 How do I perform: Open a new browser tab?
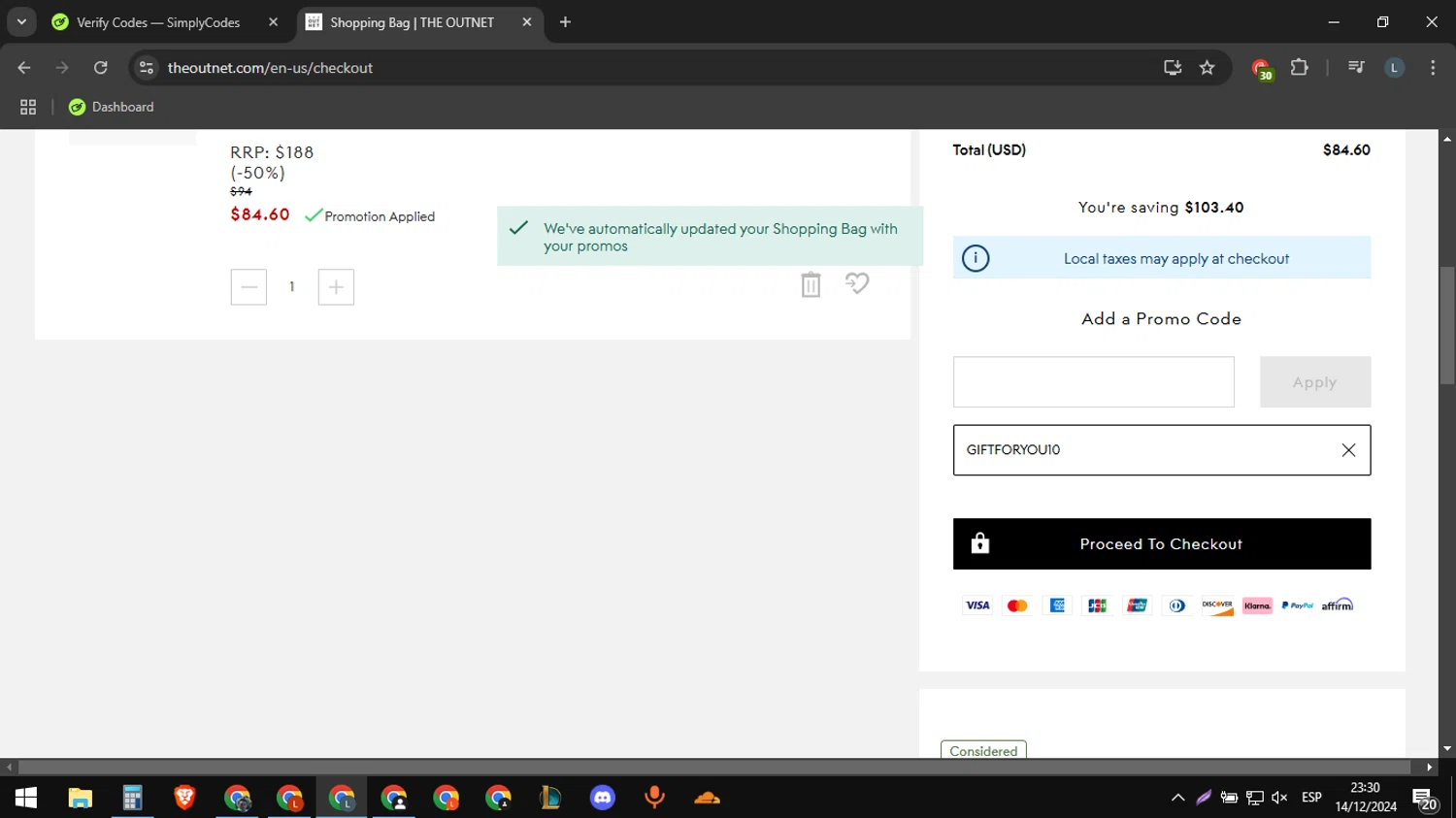coord(565,22)
